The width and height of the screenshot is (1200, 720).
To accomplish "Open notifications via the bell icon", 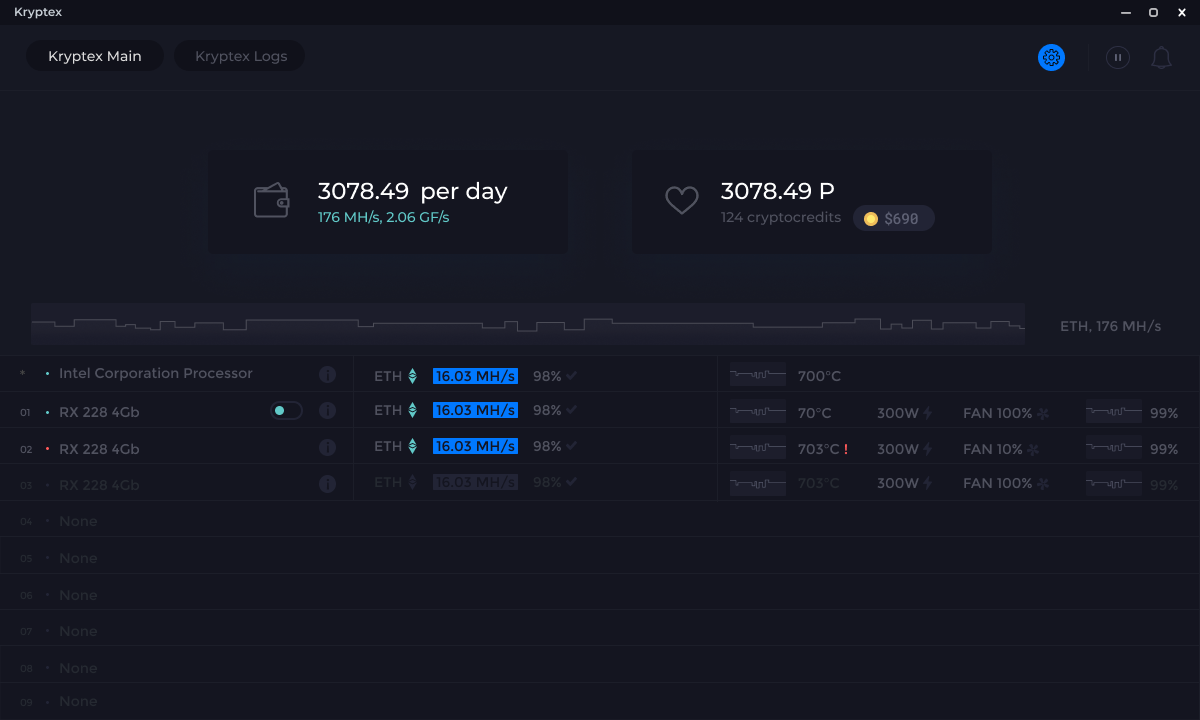I will (1161, 58).
